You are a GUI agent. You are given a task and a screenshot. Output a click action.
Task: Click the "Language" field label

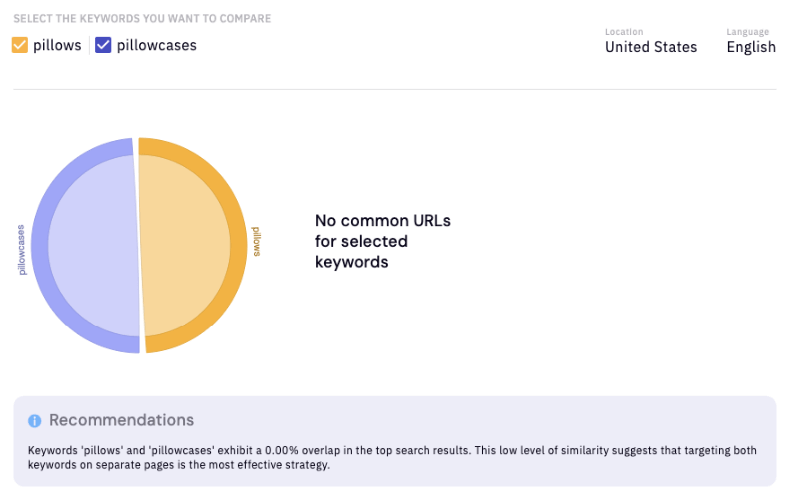coord(748,32)
